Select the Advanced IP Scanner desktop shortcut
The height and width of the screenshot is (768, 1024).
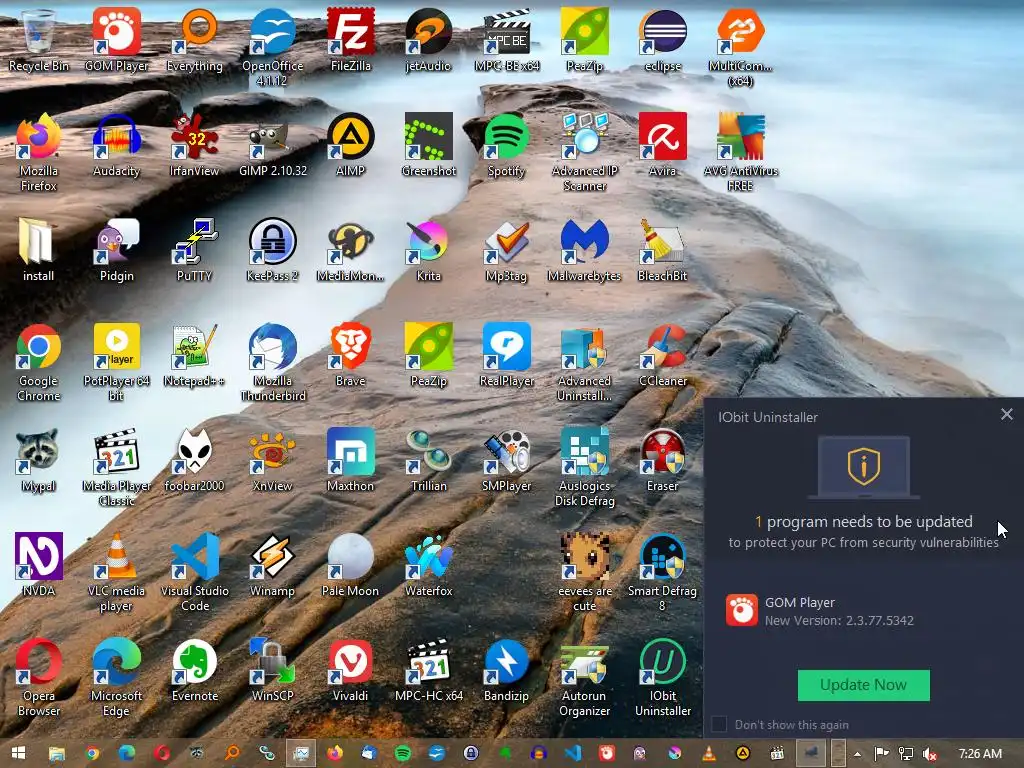coord(584,152)
